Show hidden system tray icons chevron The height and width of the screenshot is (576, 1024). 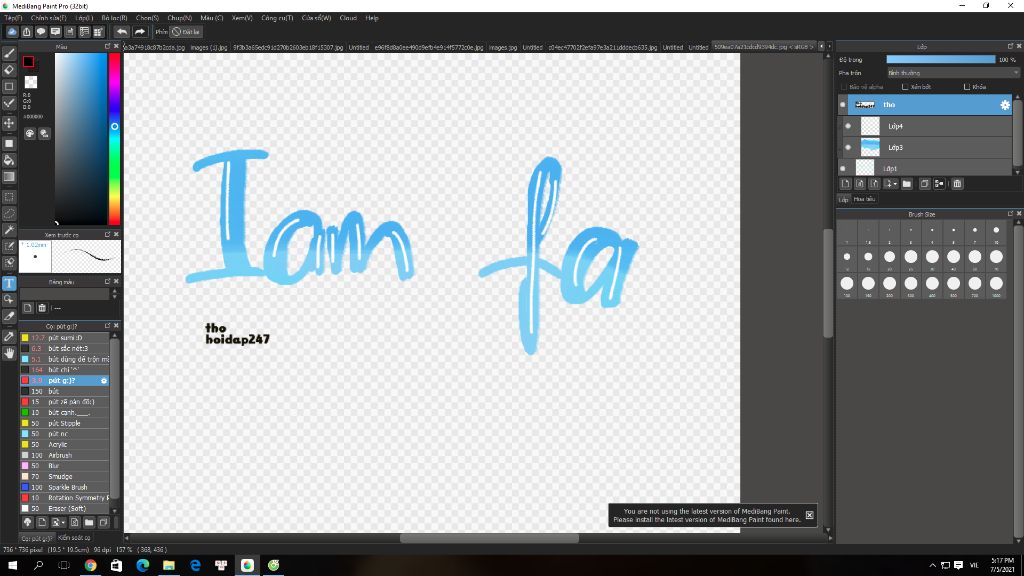pyautogui.click(x=933, y=566)
